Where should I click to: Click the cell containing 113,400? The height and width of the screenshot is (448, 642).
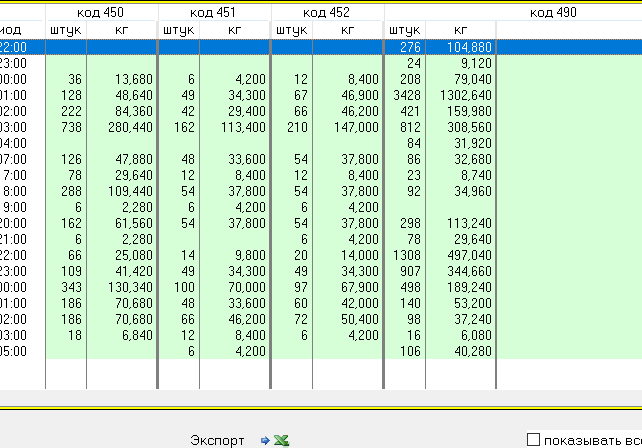(235, 127)
